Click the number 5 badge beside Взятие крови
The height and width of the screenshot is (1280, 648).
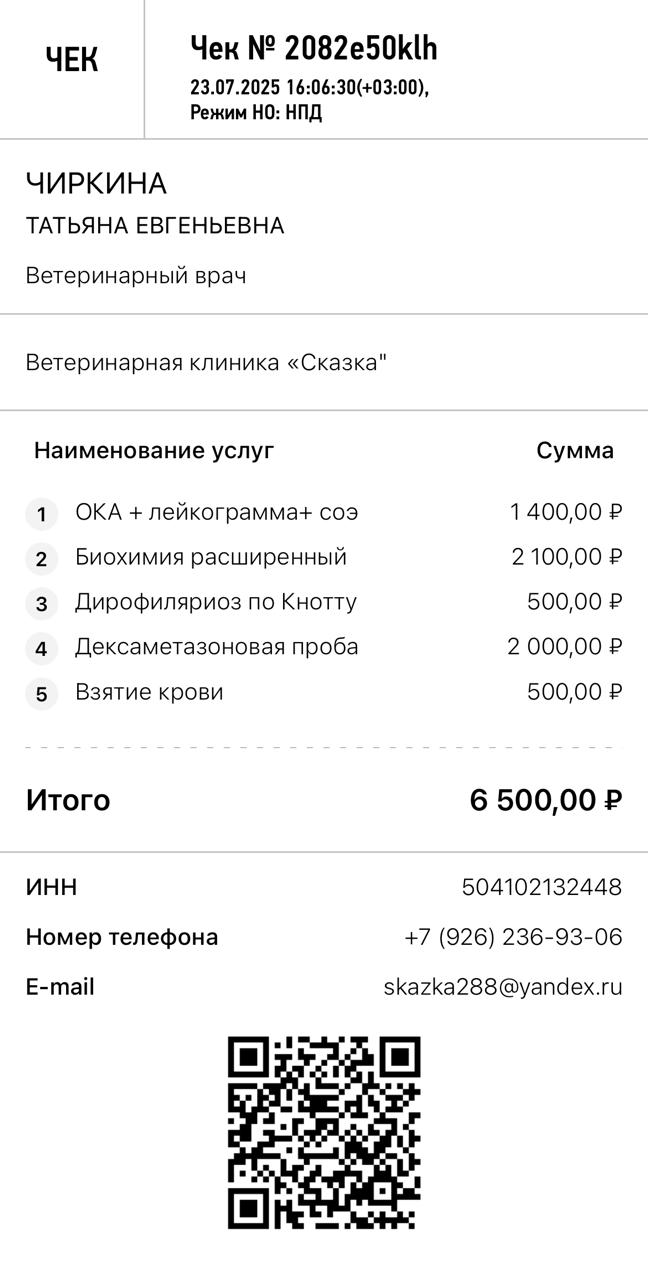(x=41, y=694)
